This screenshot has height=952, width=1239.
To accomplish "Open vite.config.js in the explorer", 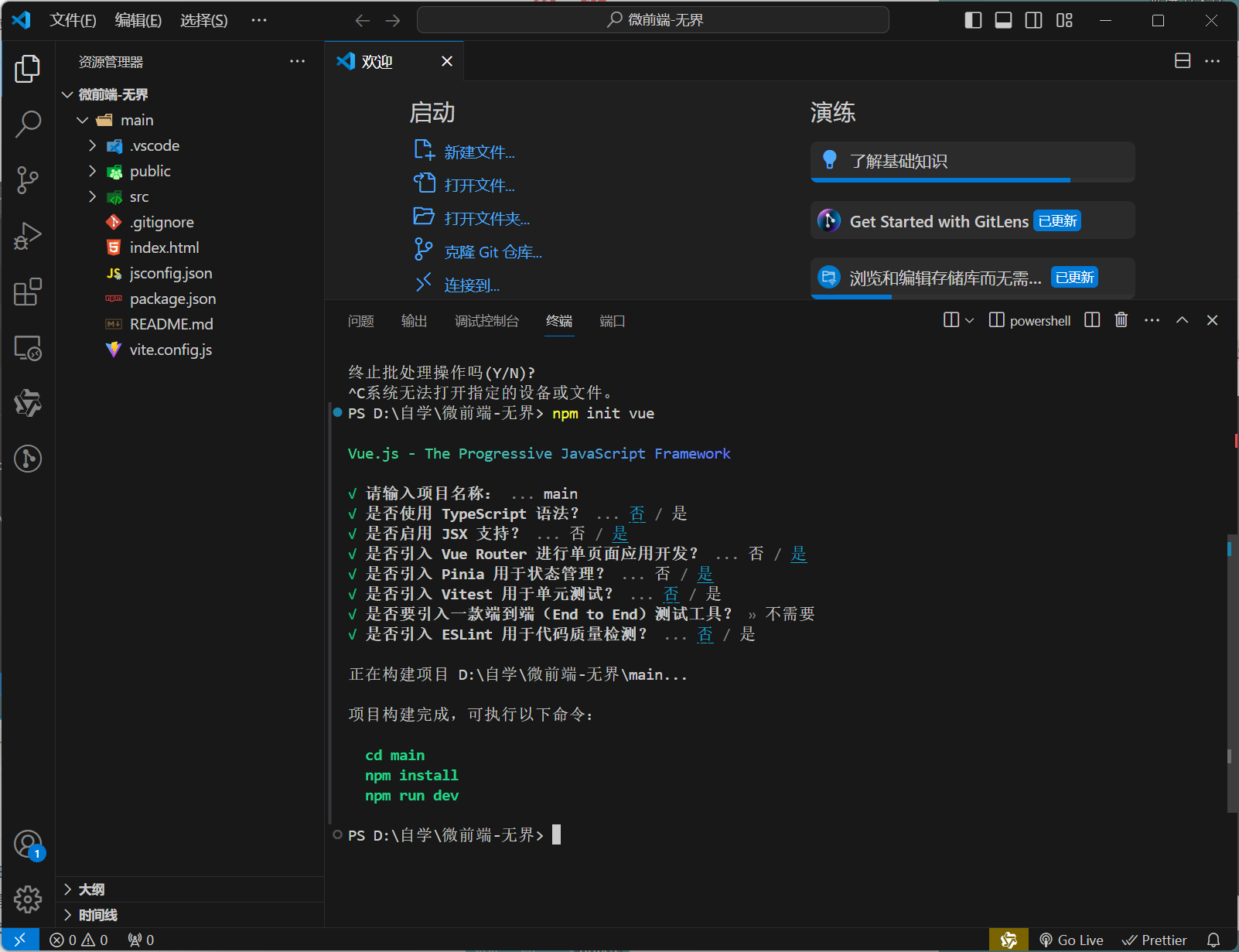I will (170, 350).
